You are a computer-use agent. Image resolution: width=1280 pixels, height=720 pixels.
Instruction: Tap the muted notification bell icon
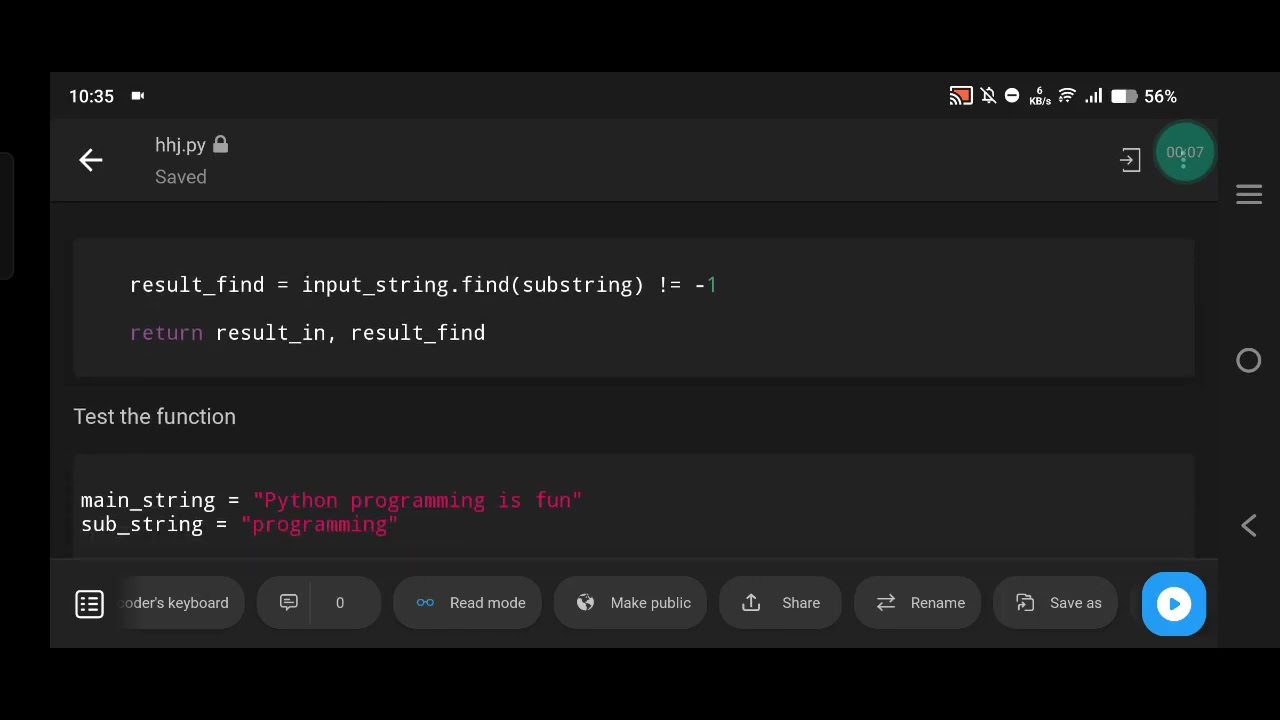988,96
